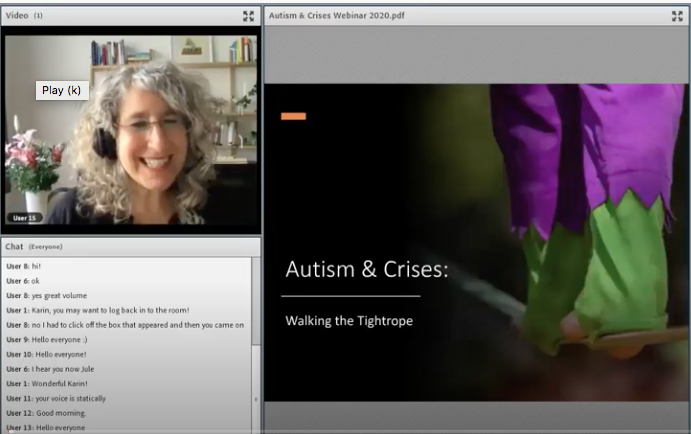Click the 'Autism & Crises:' slide heading
The image size is (691, 434).
(367, 269)
